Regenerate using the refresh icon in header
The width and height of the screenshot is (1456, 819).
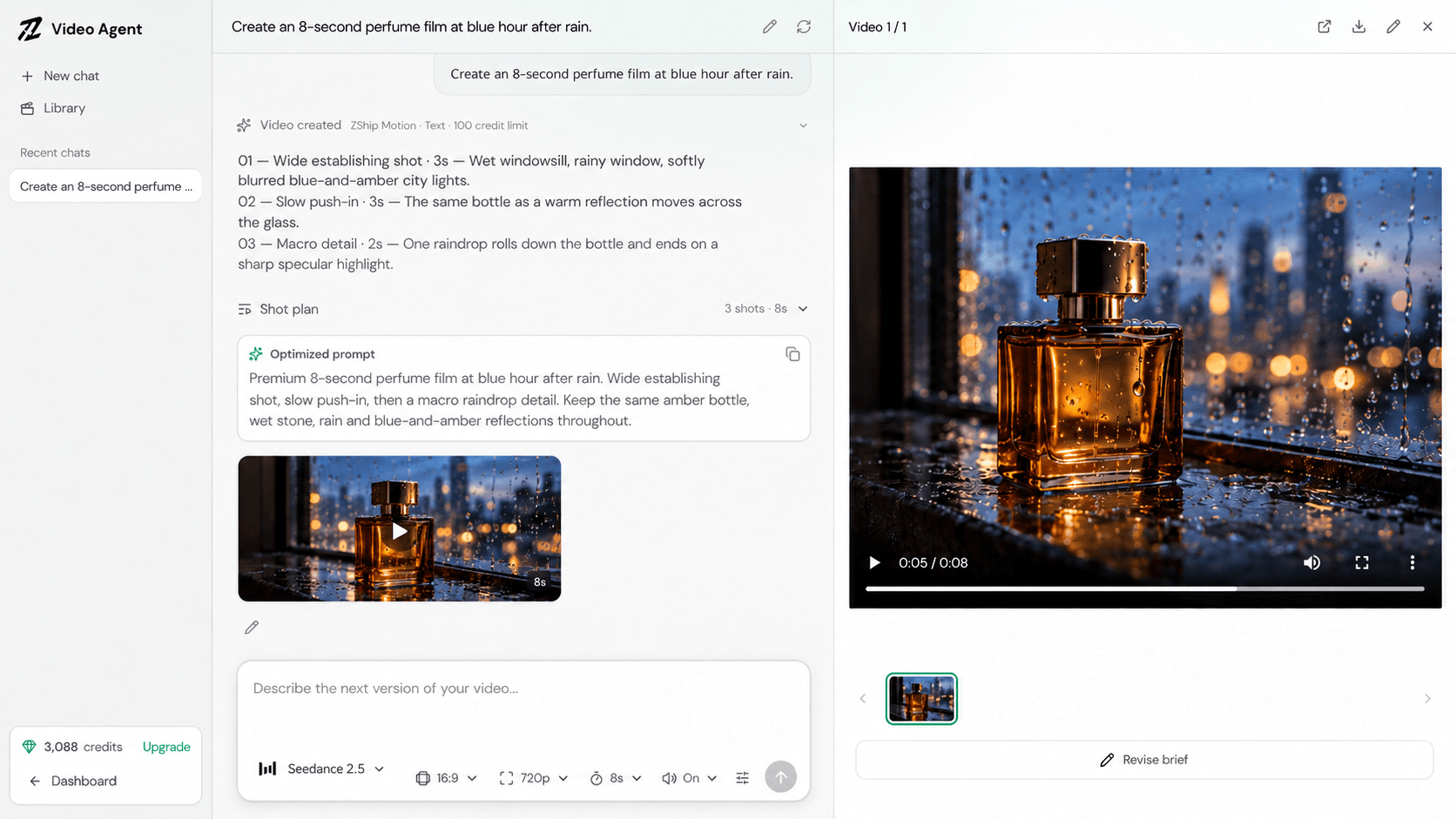[804, 27]
